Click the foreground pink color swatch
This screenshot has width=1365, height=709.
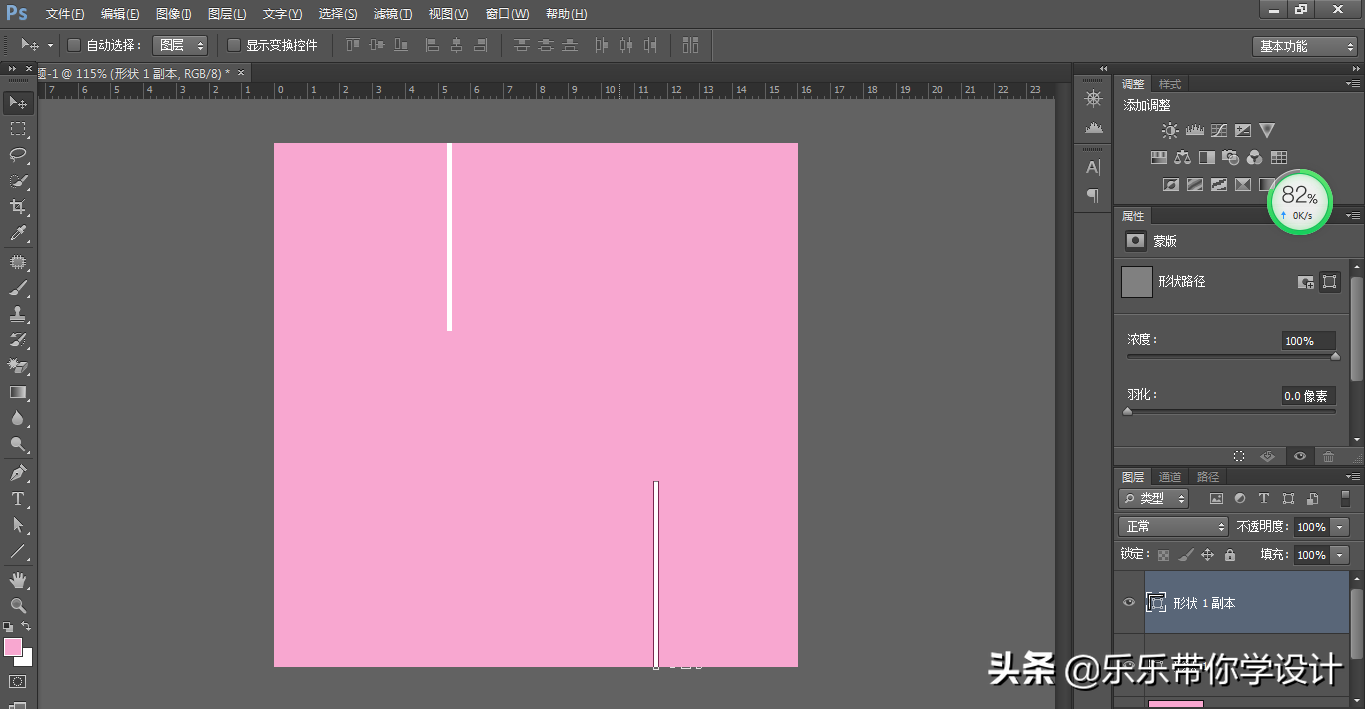pos(13,647)
